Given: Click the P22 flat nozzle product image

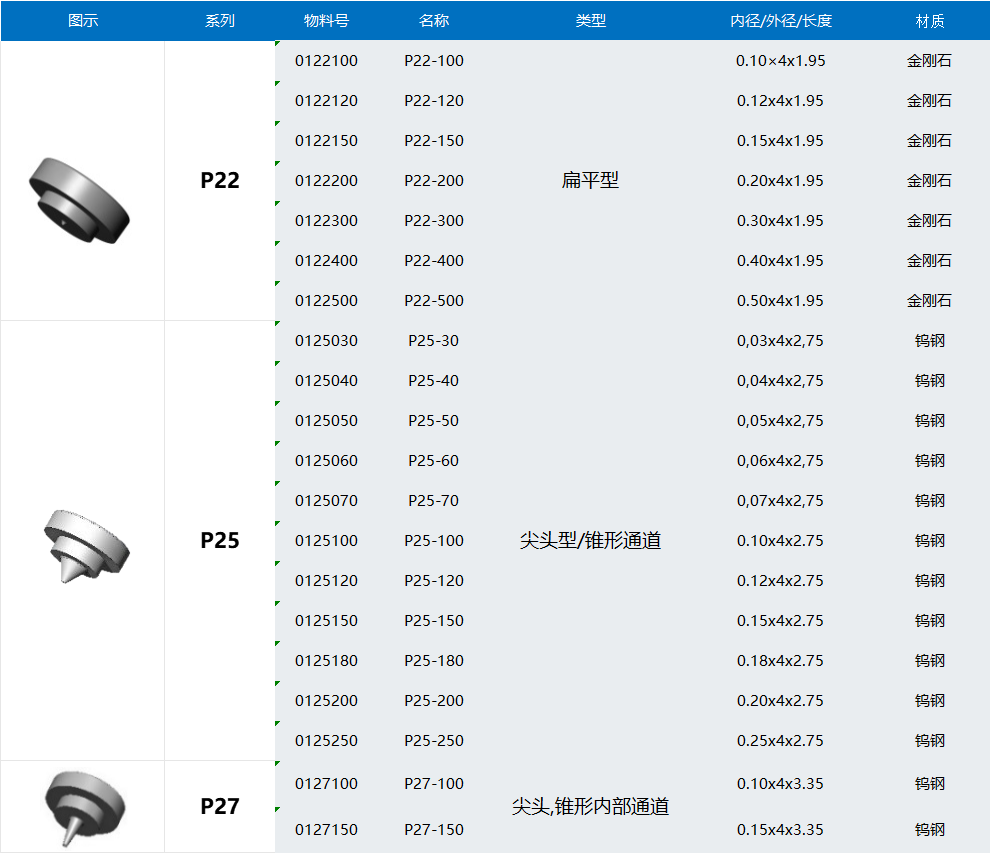Looking at the screenshot, I should (81, 200).
